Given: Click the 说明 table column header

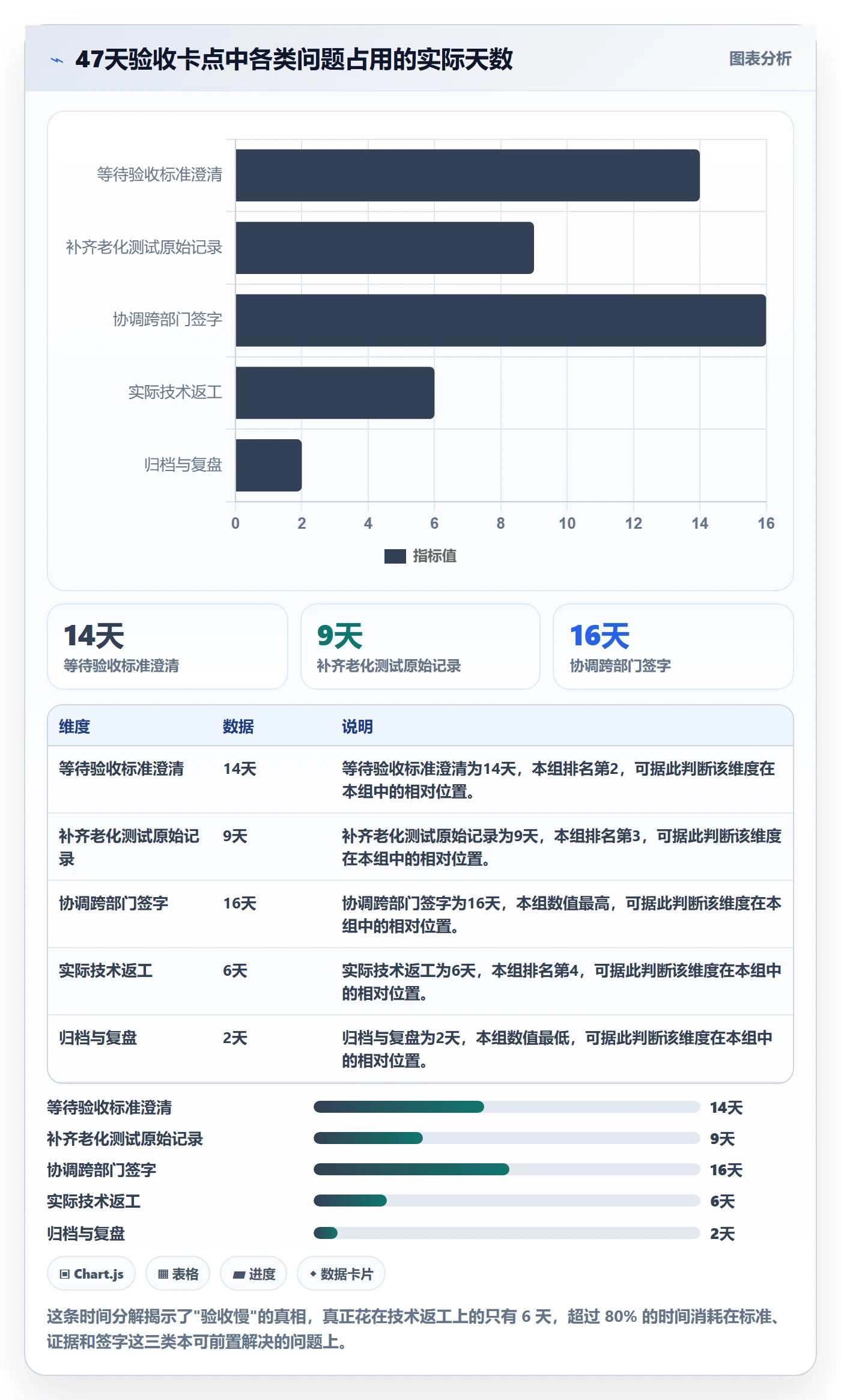Looking at the screenshot, I should pyautogui.click(x=357, y=726).
